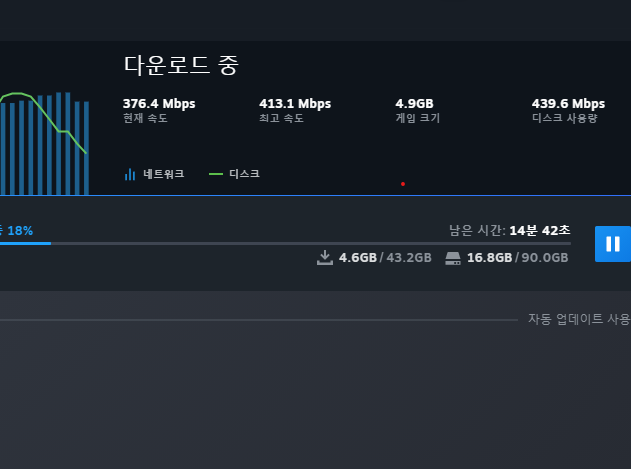
Task: Pause the current download
Action: click(x=612, y=244)
